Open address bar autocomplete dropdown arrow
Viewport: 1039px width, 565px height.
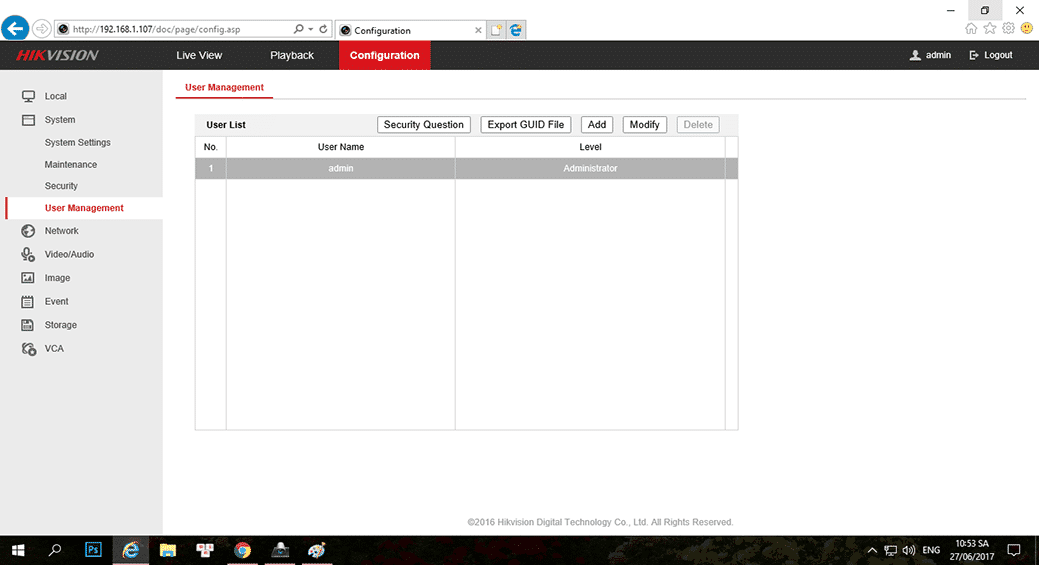(311, 29)
